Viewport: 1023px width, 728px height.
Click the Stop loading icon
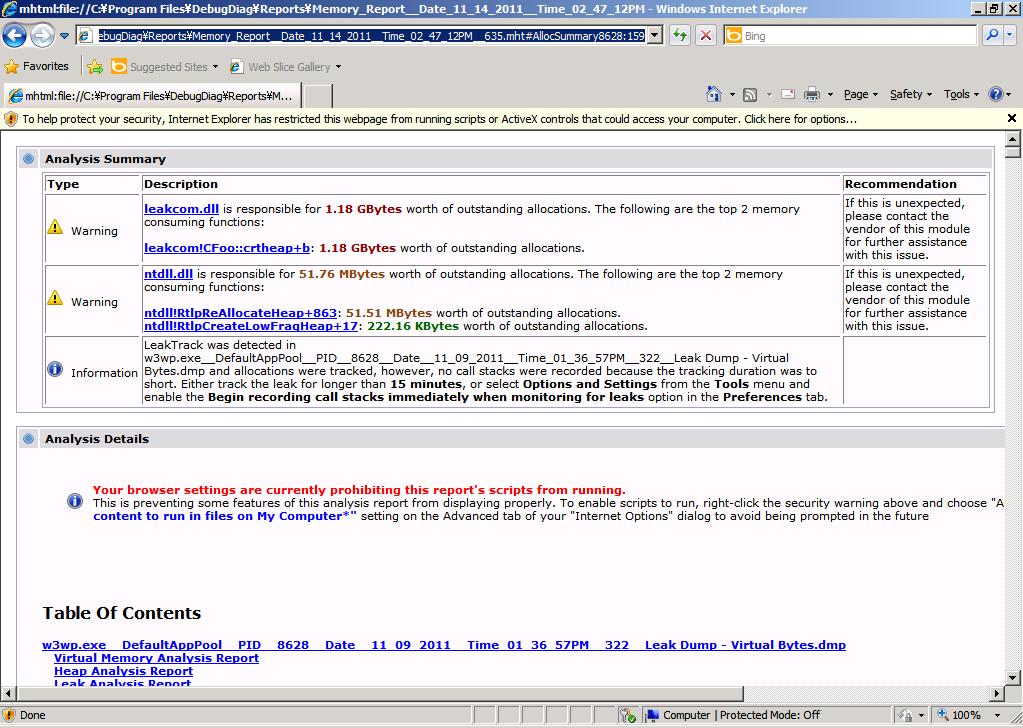click(x=706, y=35)
